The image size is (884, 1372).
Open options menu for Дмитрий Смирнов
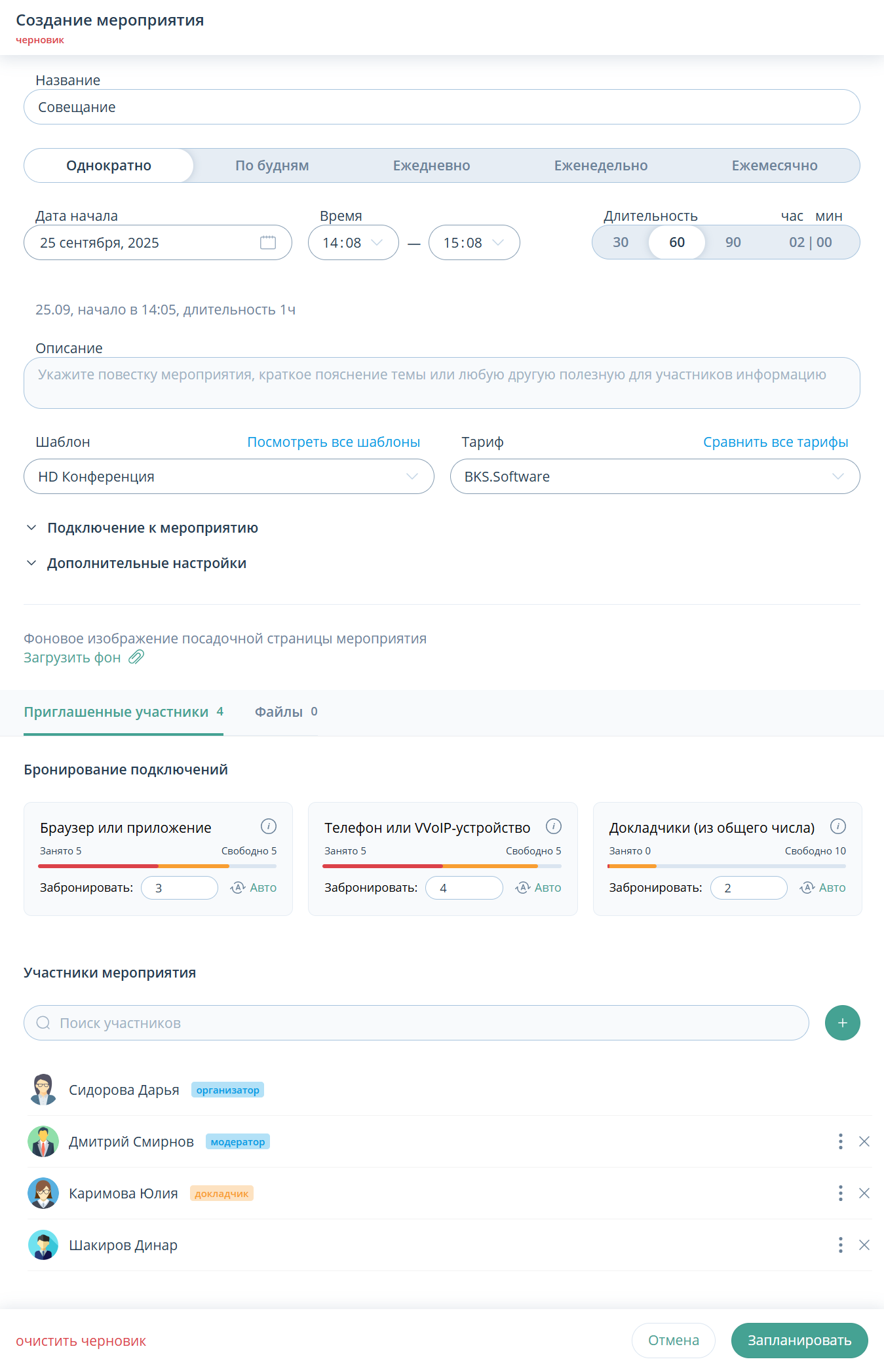click(840, 1141)
